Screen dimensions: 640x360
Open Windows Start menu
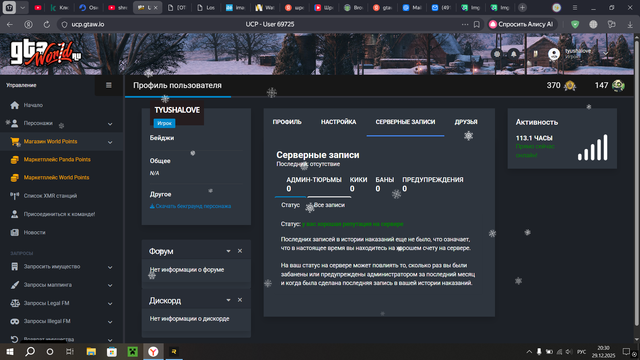click(x=10, y=352)
